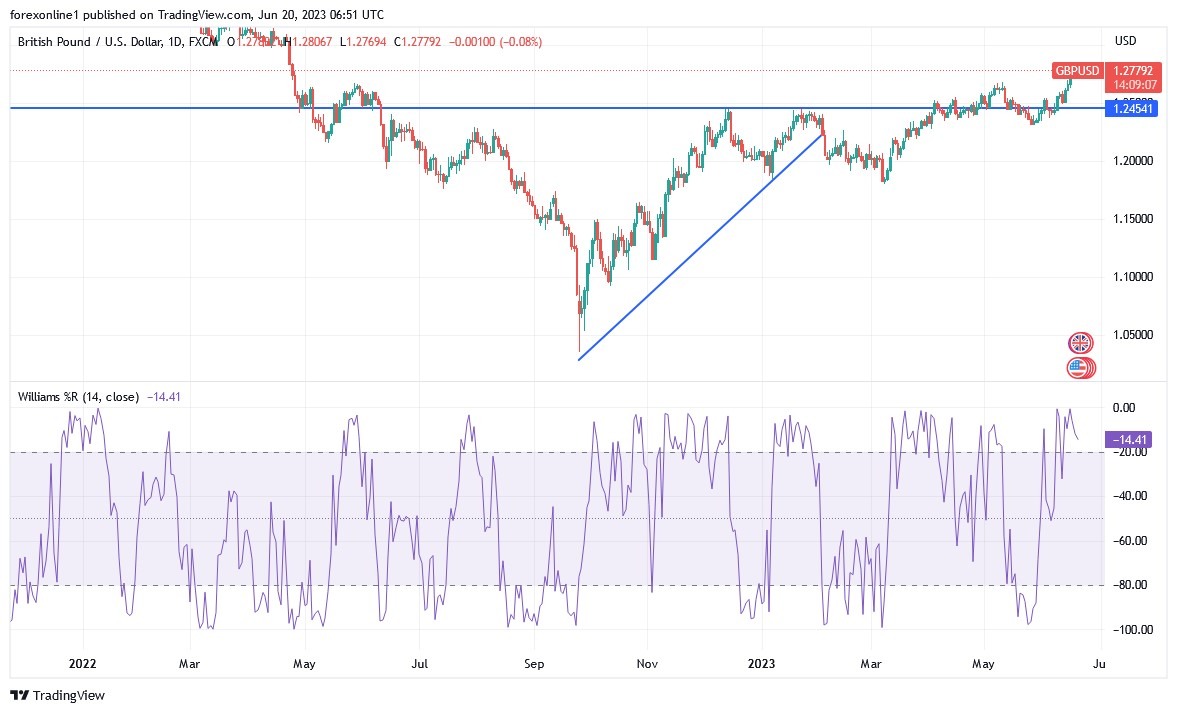This screenshot has height=713, width=1177.
Task: Click the red 1.27792 price tag
Action: [1133, 71]
